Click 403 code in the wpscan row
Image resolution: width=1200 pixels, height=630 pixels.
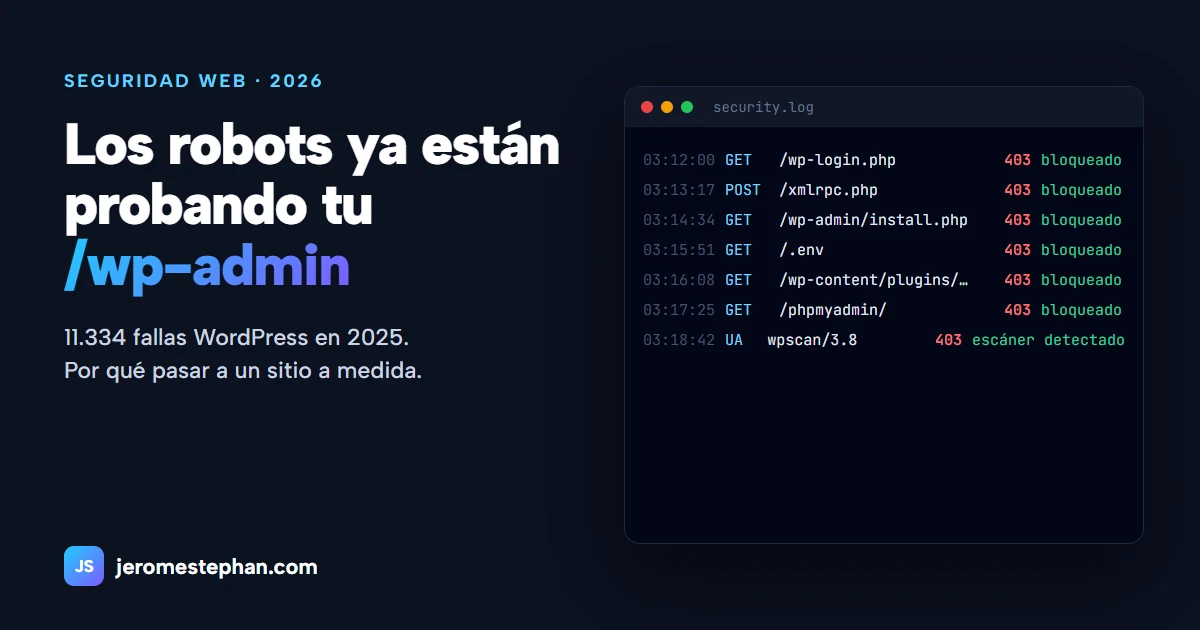(x=948, y=340)
